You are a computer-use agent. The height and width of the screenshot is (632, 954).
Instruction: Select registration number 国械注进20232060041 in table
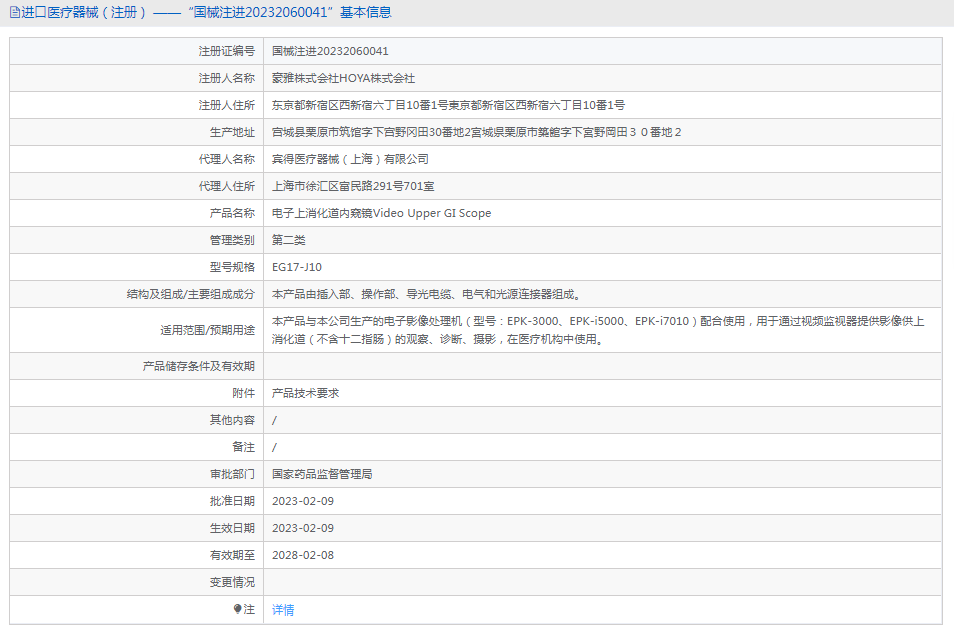(330, 51)
